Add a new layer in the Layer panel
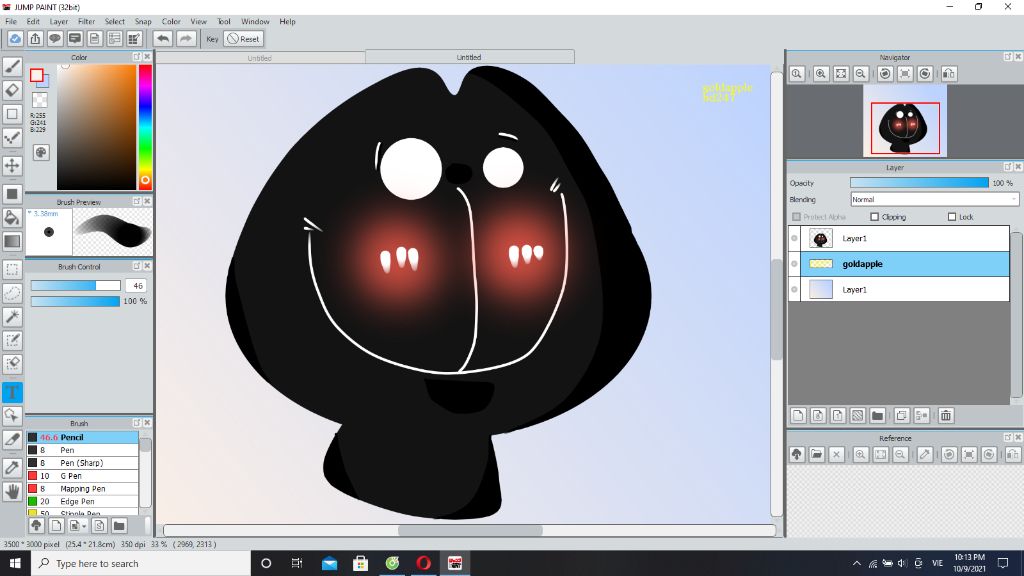The image size is (1024, 576). click(x=798, y=415)
